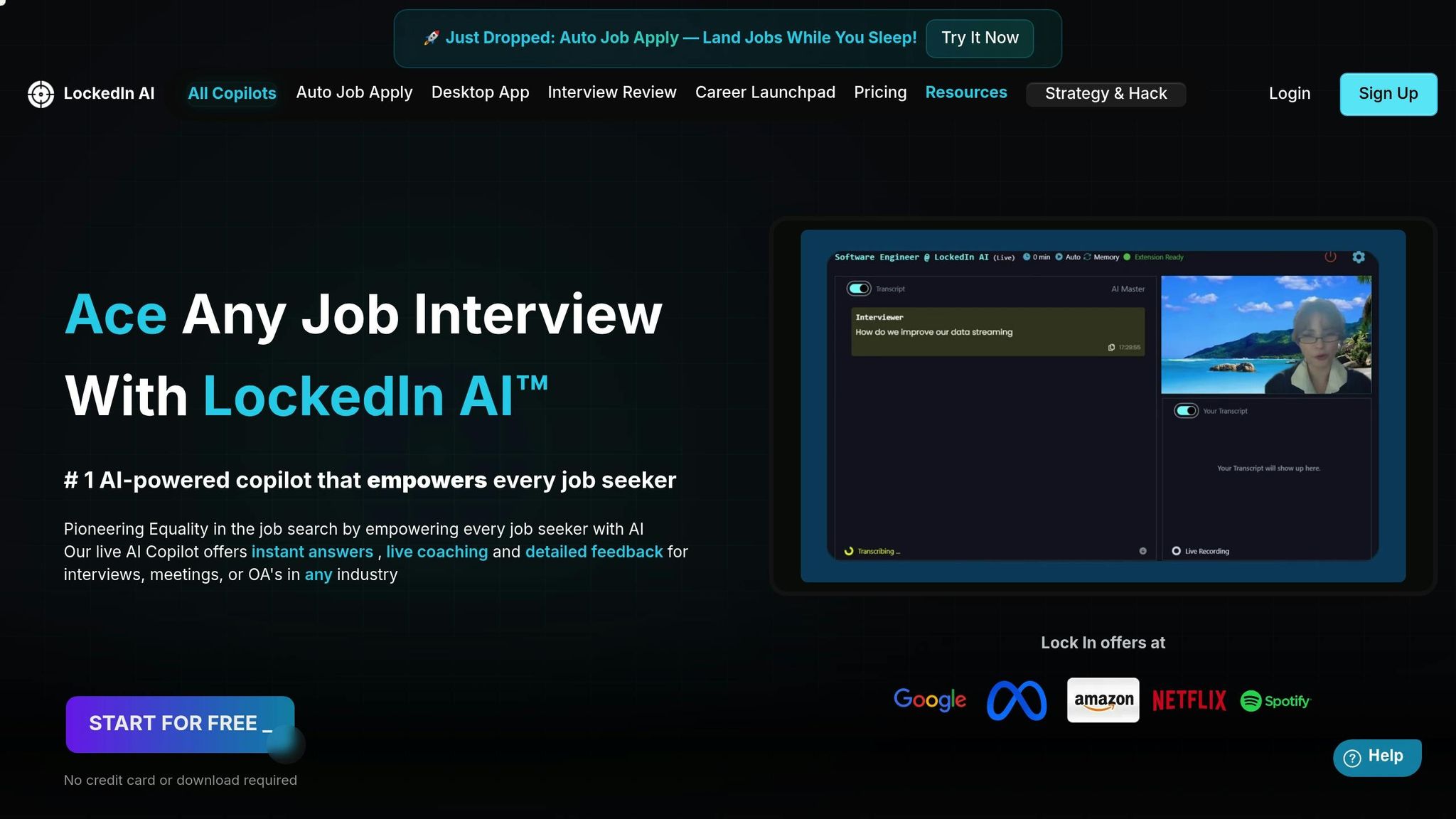
Task: Click the green Extension Ready status dot
Action: (x=1127, y=257)
